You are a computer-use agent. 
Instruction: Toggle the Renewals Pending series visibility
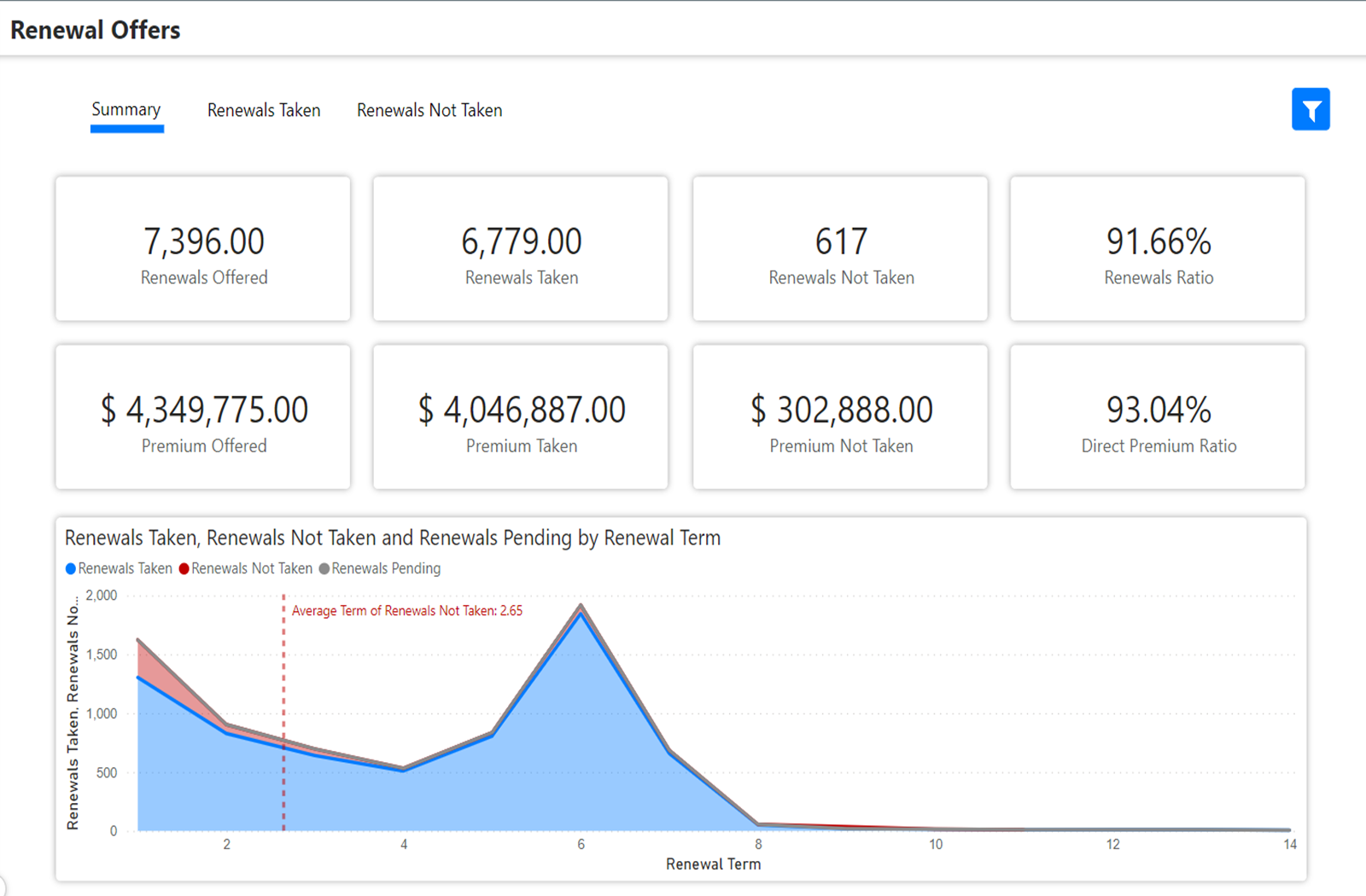pyautogui.click(x=385, y=567)
